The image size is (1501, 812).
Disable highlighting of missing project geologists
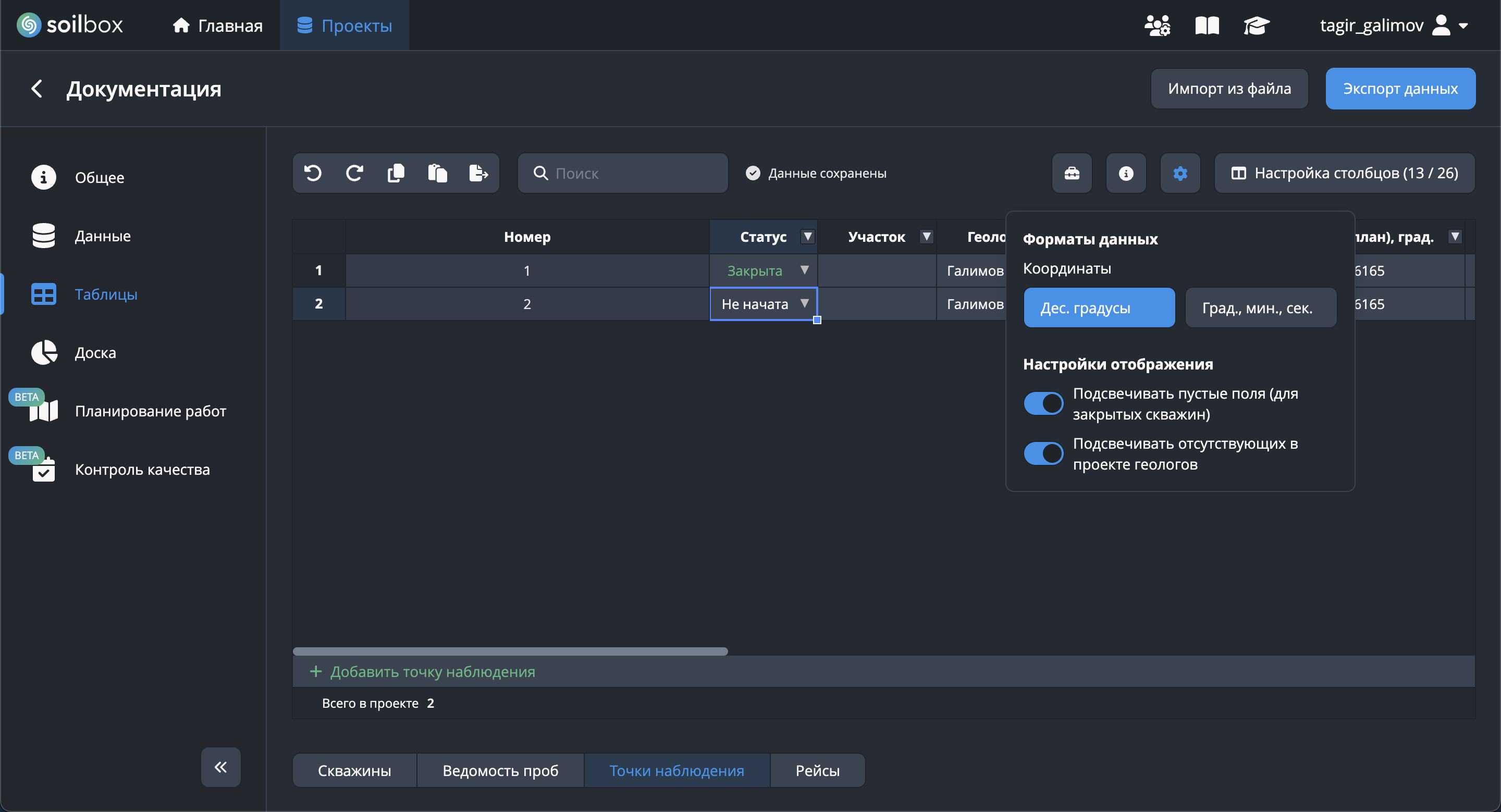[1043, 453]
